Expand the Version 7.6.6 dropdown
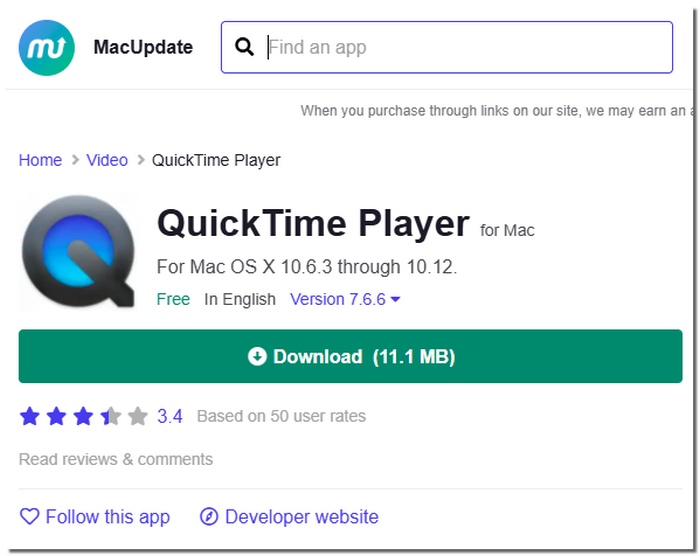Screen dimensions: 700x556 [345, 299]
